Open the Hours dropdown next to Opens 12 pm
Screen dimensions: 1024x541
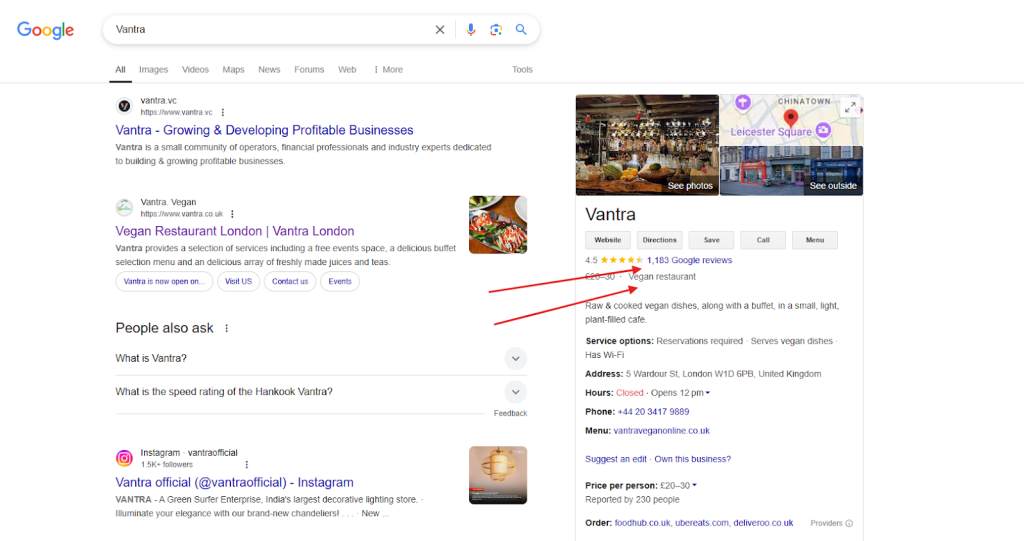pyautogui.click(x=708, y=393)
